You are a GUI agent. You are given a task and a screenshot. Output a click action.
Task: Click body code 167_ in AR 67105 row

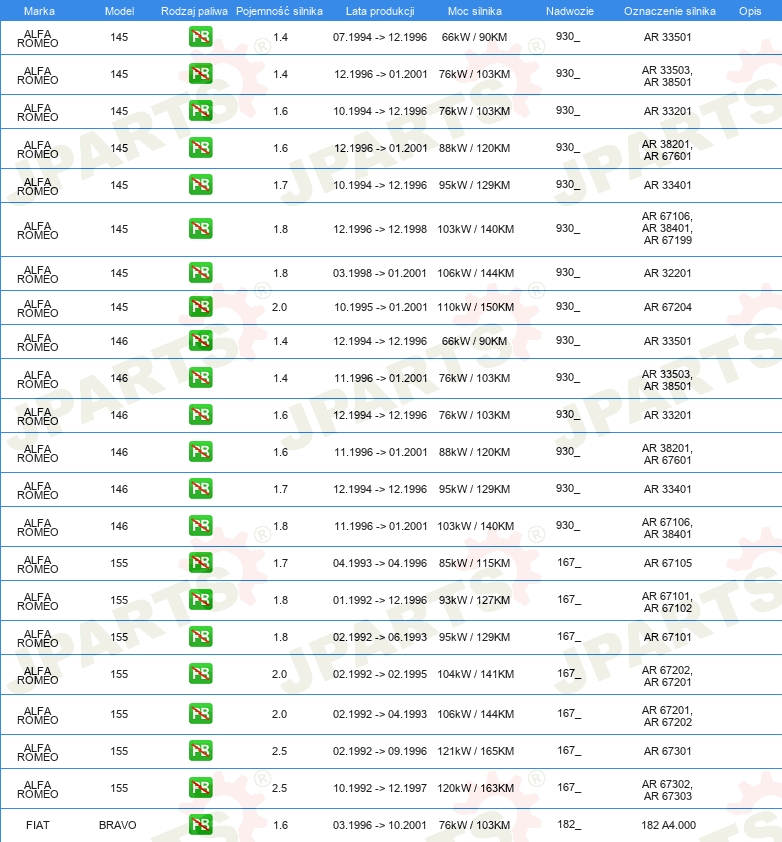coord(568,562)
